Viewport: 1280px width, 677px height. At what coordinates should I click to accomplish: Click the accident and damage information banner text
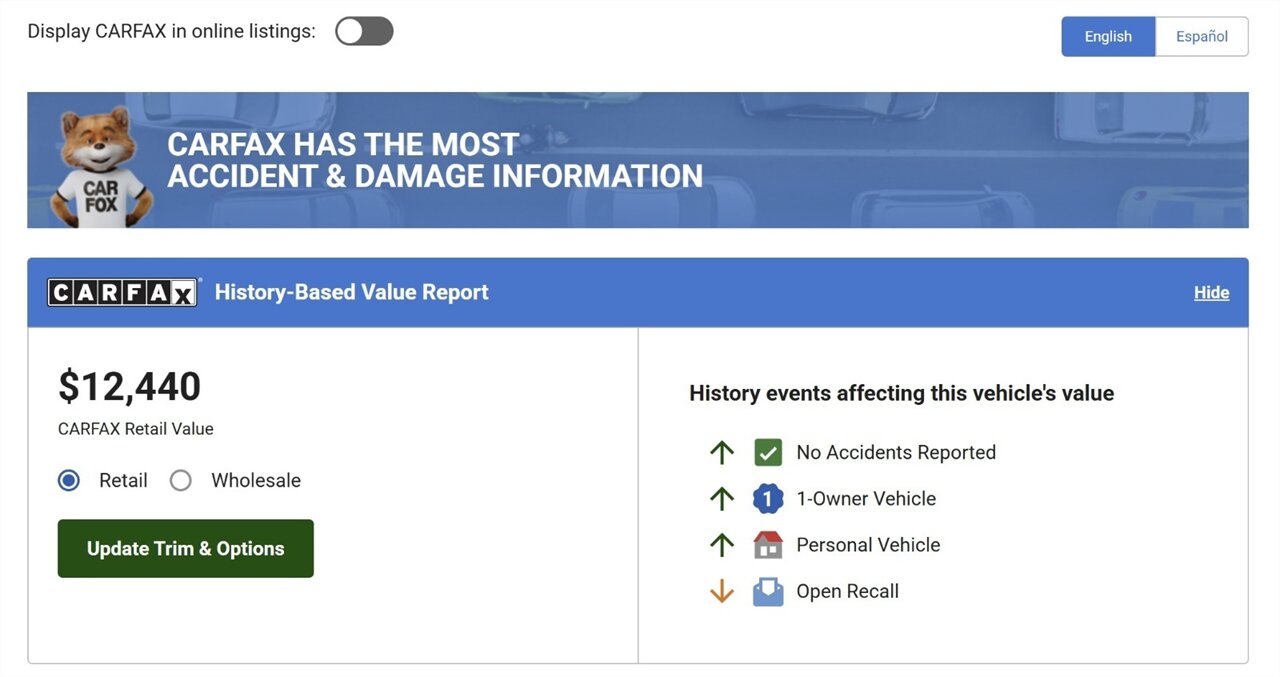tap(435, 160)
